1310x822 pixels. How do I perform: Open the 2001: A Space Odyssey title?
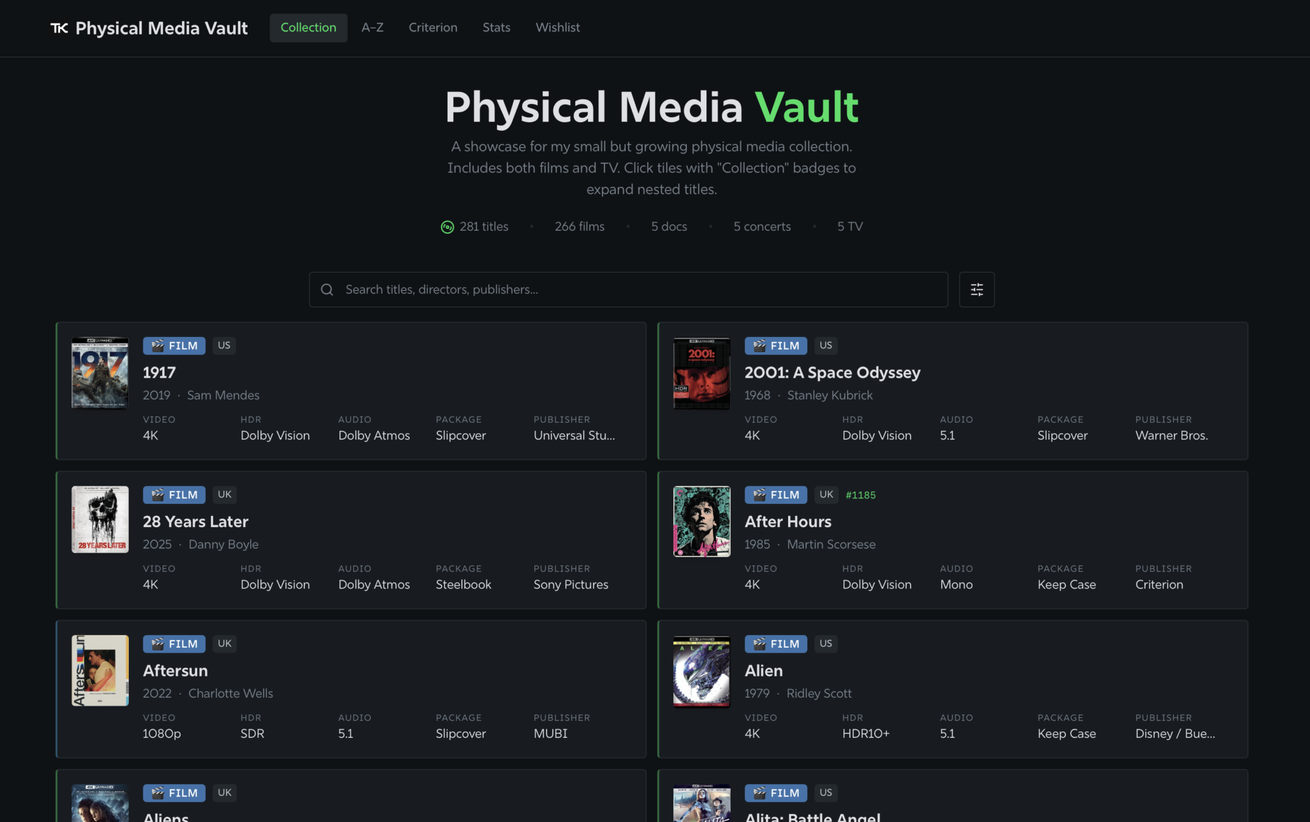(x=832, y=372)
